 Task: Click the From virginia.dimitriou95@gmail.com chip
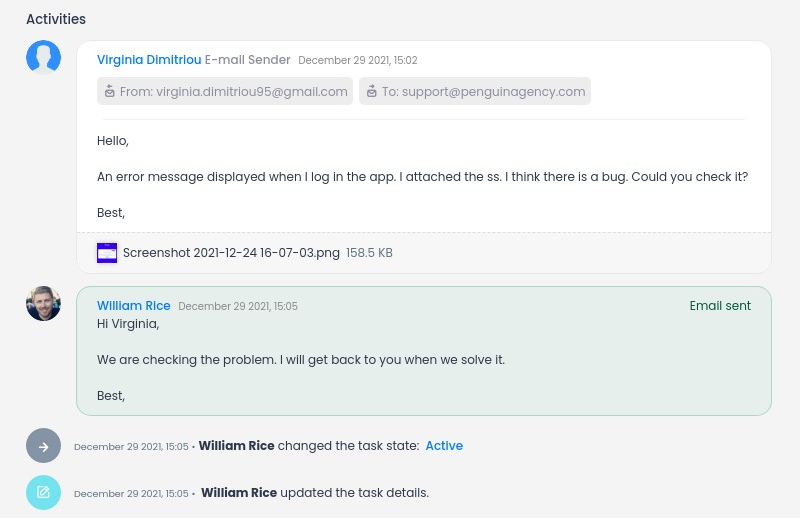225,91
